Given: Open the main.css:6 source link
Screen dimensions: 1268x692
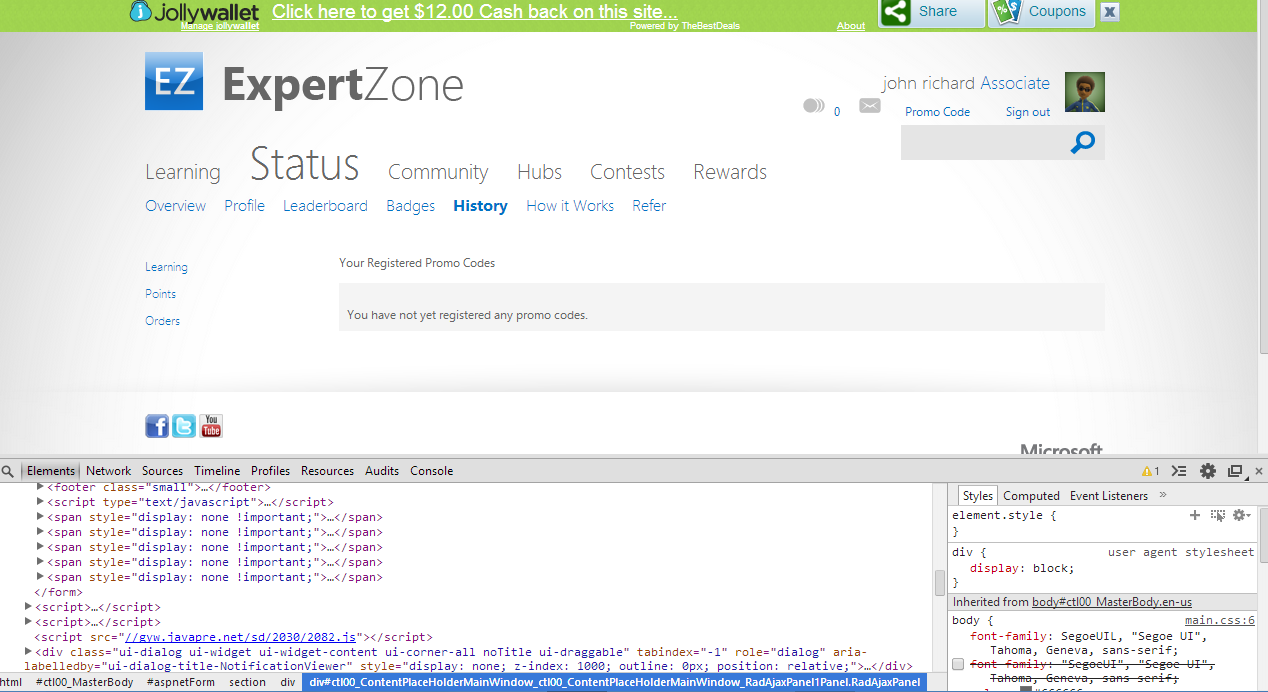Looking at the screenshot, I should tap(1220, 620).
